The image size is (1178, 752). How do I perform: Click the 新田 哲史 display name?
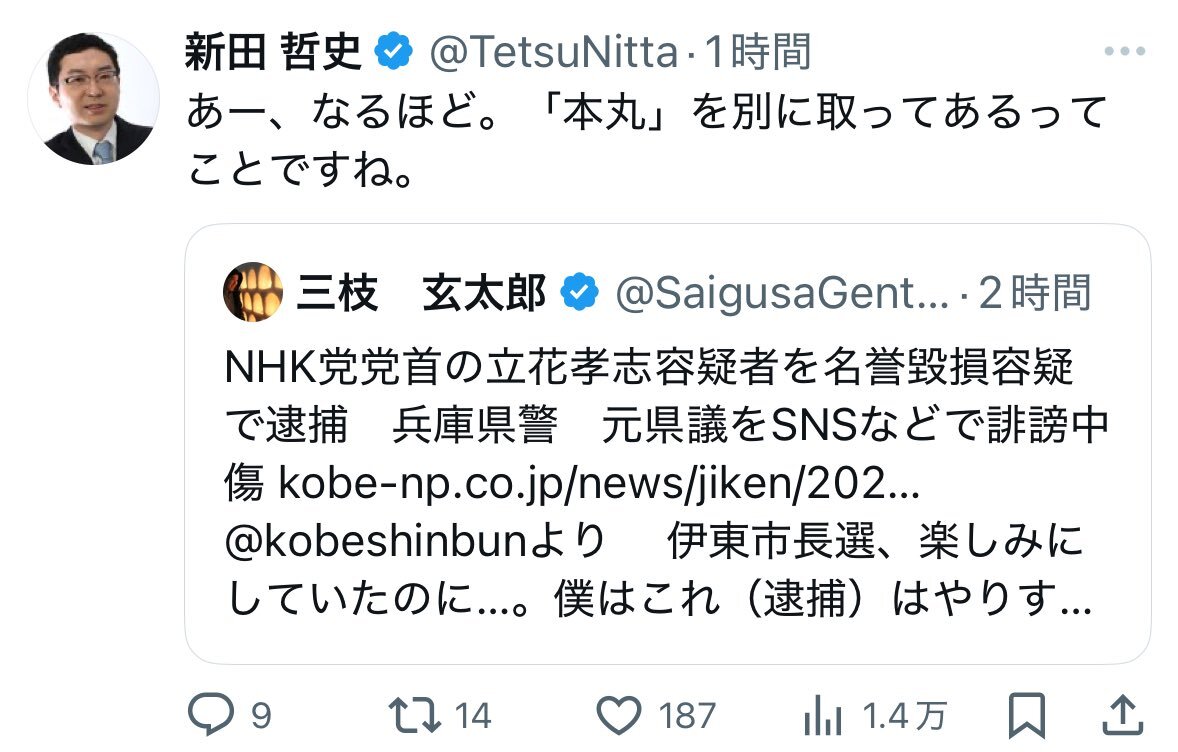[x=273, y=52]
